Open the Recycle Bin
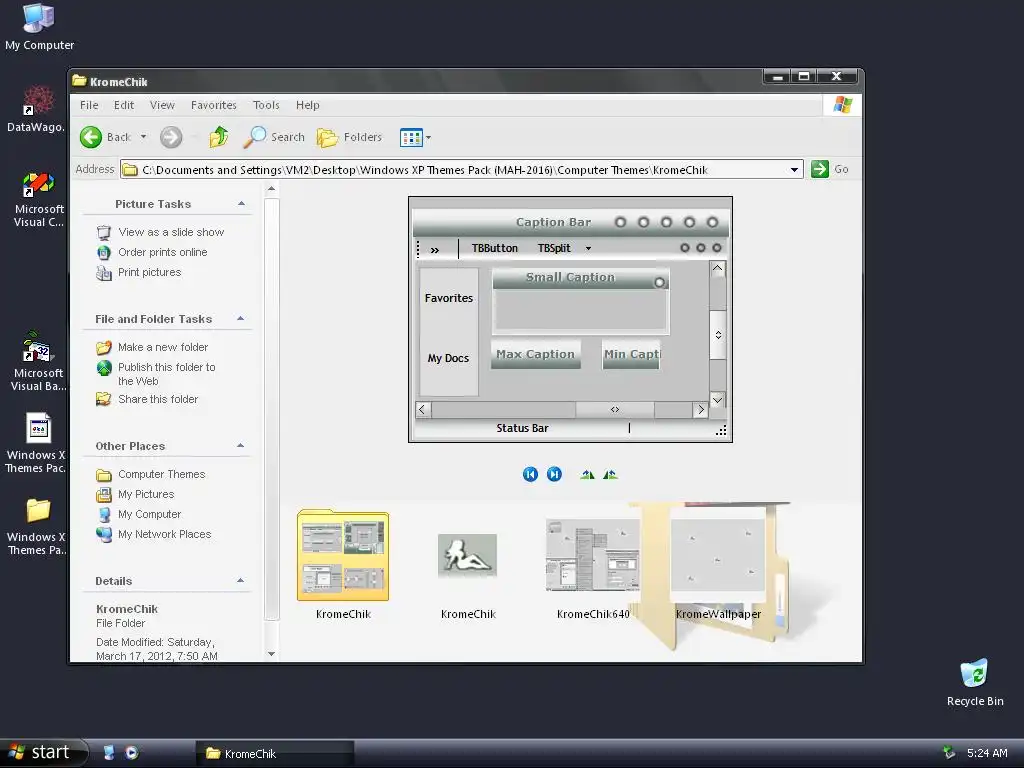This screenshot has height=768, width=1024. click(x=974, y=682)
